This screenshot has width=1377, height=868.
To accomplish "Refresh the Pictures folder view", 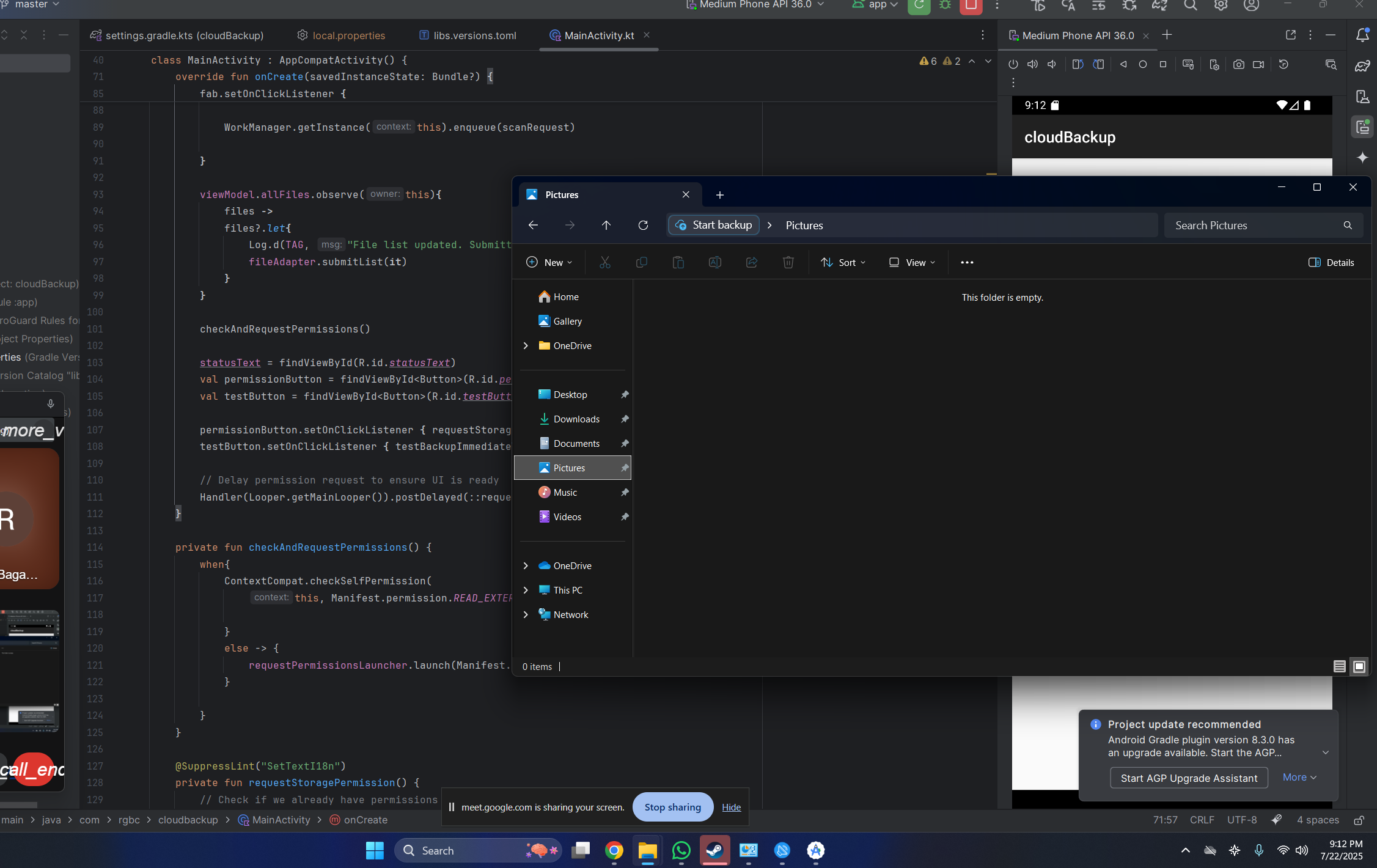I will [643, 226].
